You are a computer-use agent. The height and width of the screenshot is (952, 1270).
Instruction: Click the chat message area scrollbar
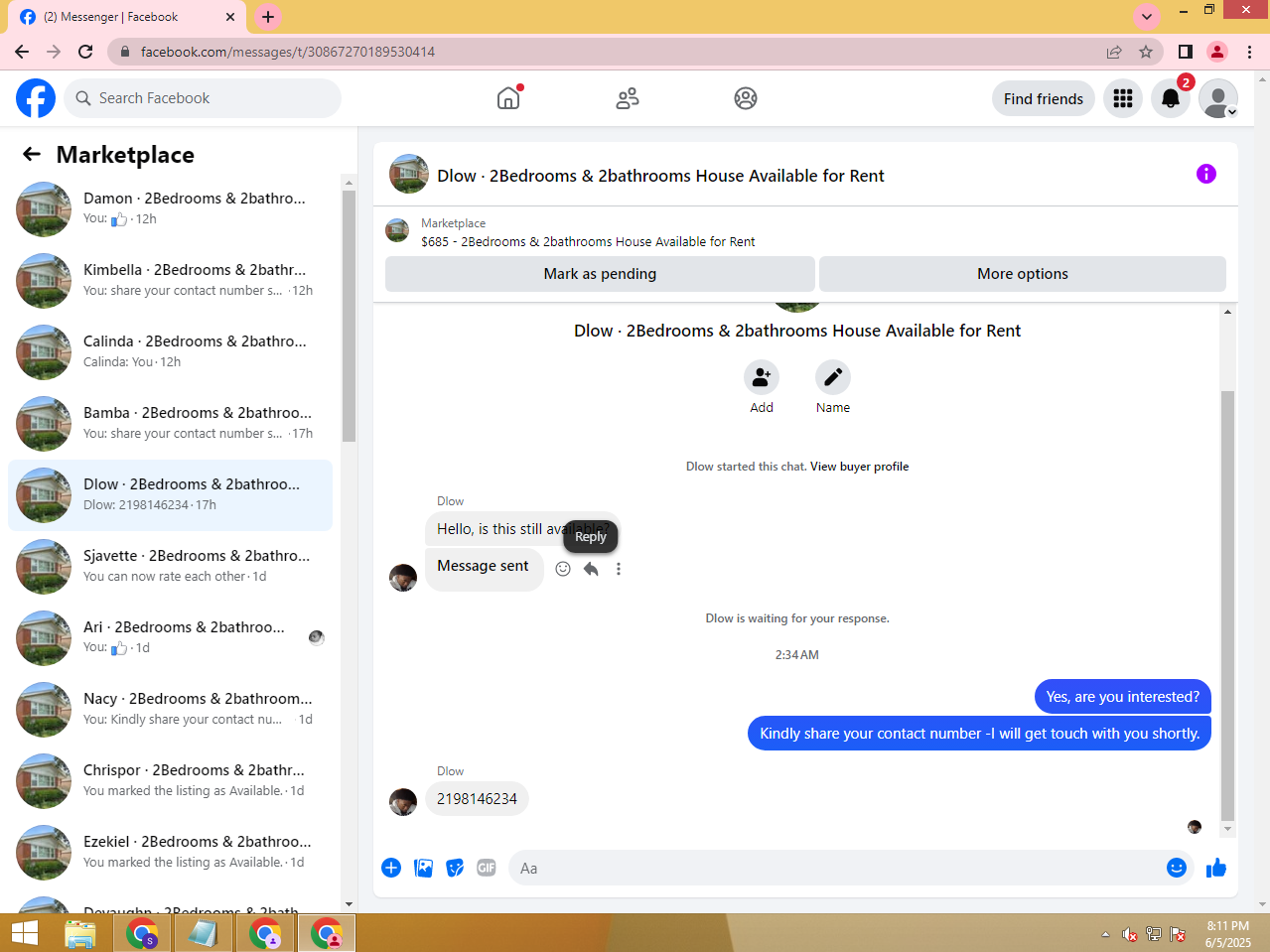tap(1227, 606)
